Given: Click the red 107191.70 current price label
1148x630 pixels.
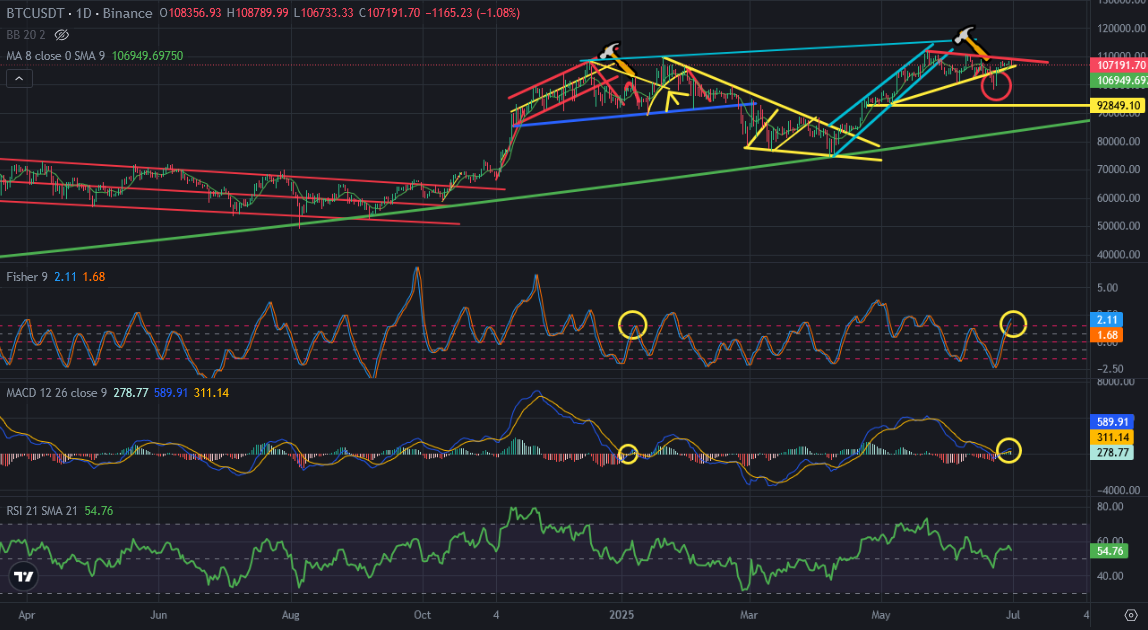Looking at the screenshot, I should pos(1119,65).
